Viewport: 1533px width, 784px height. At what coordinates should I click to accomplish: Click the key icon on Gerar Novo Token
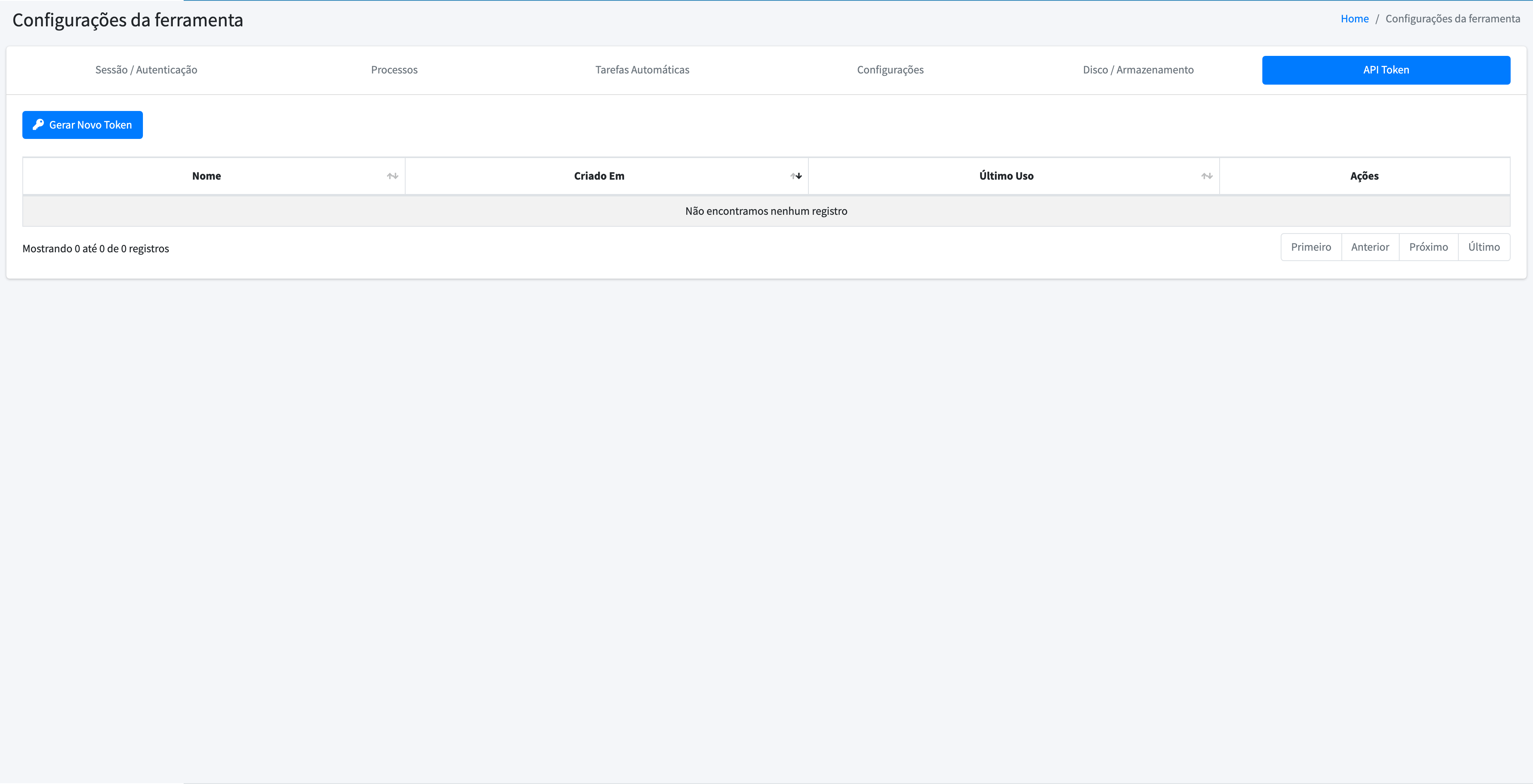tap(38, 124)
